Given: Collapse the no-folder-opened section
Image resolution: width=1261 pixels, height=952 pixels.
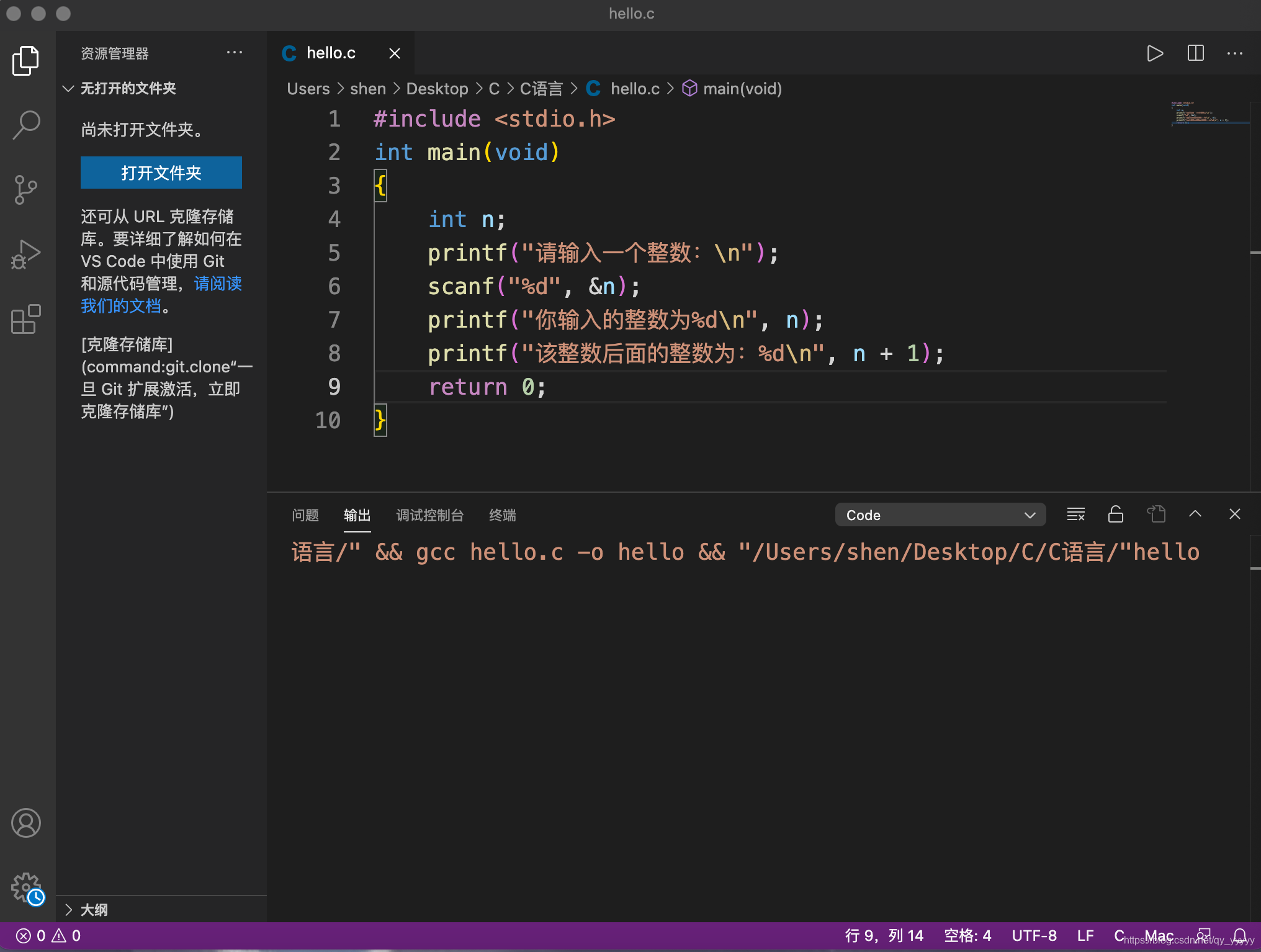Looking at the screenshot, I should pyautogui.click(x=68, y=89).
